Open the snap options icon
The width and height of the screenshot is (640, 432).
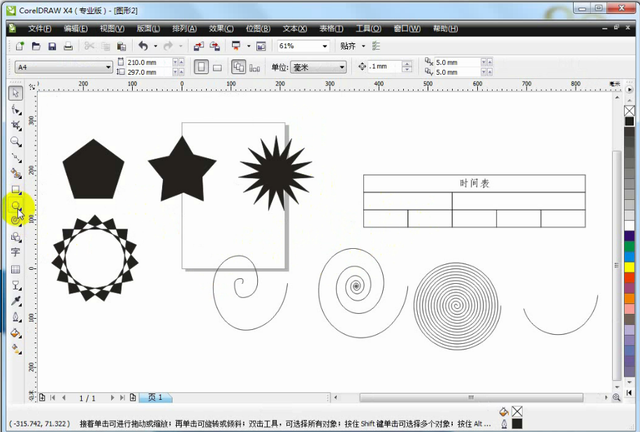click(x=376, y=46)
